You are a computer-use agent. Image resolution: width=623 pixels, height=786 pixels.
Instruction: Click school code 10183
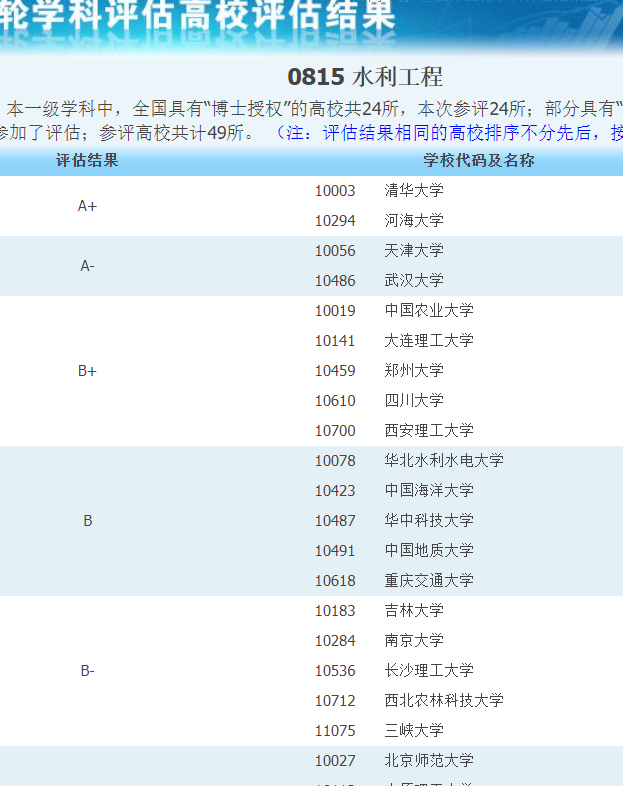point(335,611)
